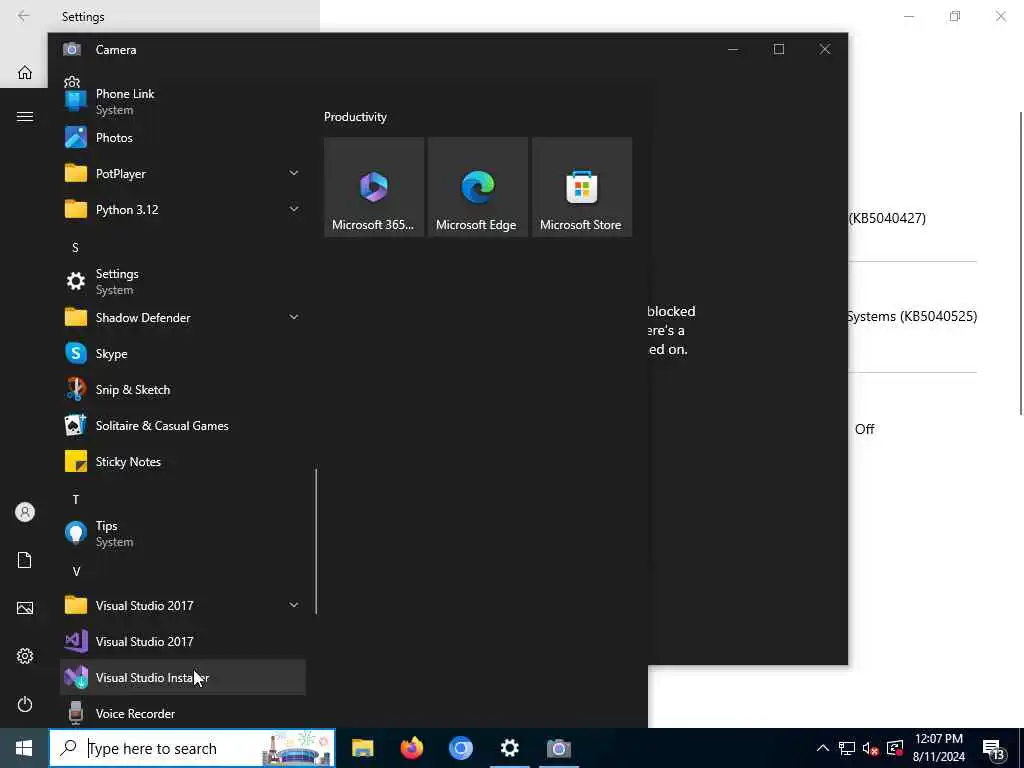Viewport: 1024px width, 768px height.
Task: Expand PotPlayer folder chevron
Action: 294,173
